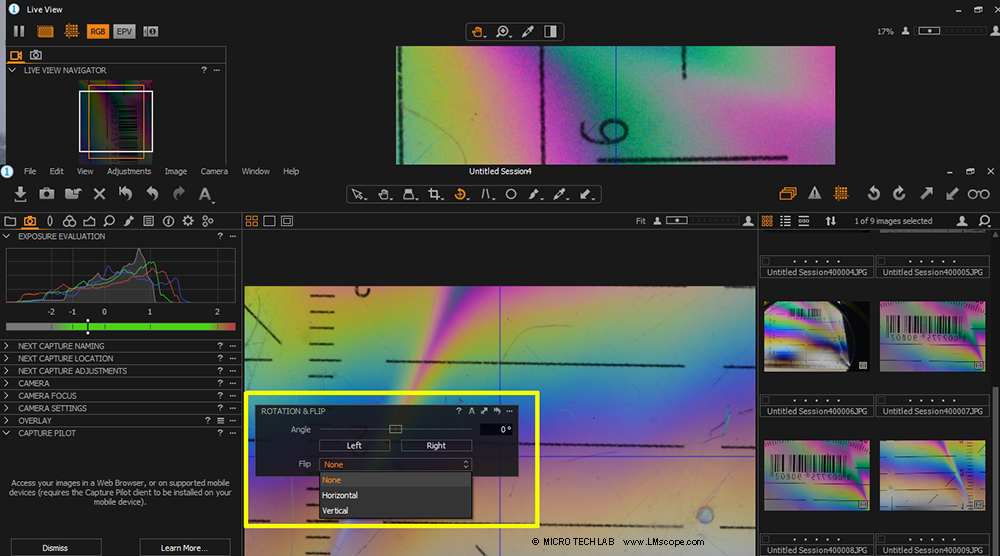This screenshot has width=1000, height=556.
Task: Open the Color tool tab icon
Action: 69,221
